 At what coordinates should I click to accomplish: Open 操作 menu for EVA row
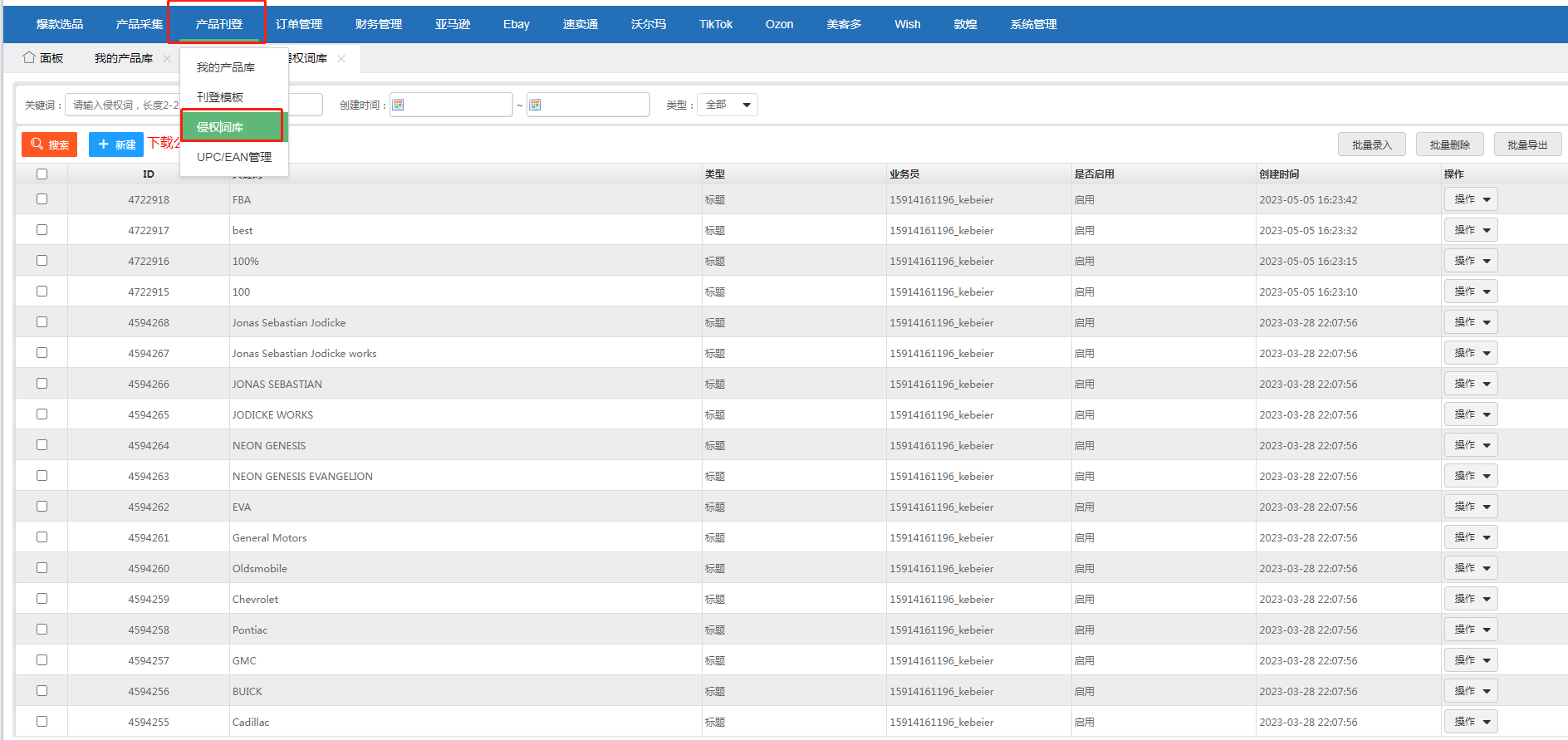point(1471,507)
